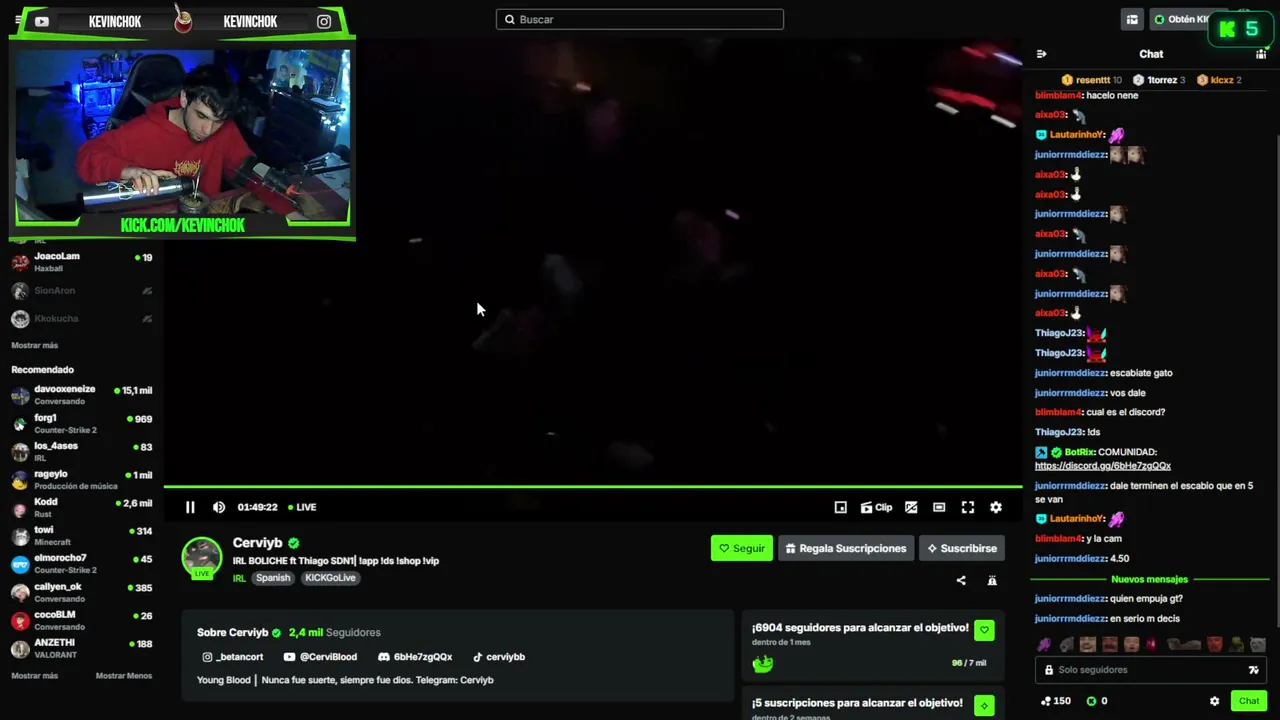Open top gifter resenttt
1280x720 pixels.
[x=1092, y=80]
